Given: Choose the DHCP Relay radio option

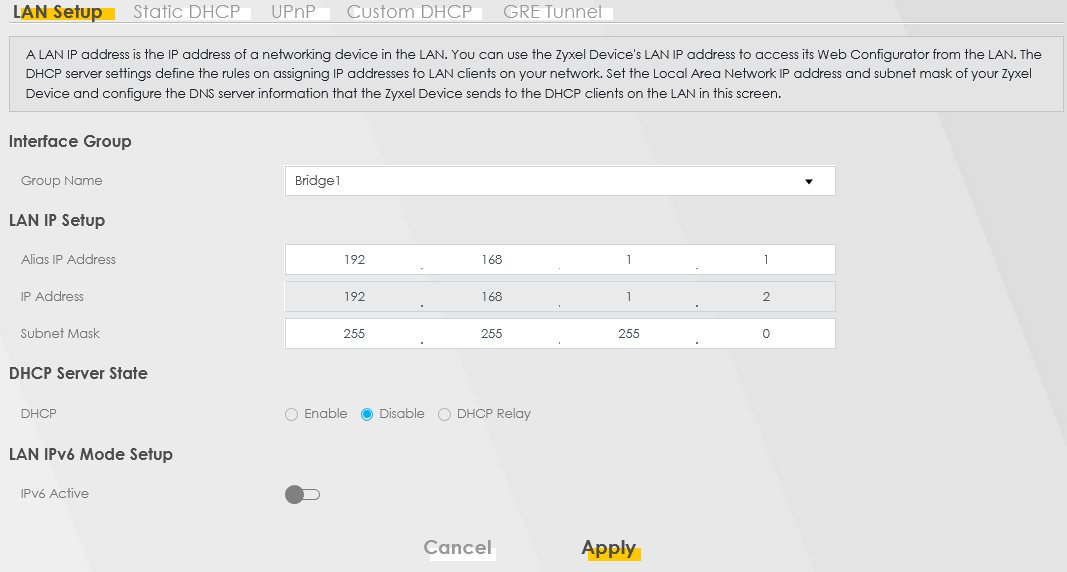Looking at the screenshot, I should (x=445, y=414).
